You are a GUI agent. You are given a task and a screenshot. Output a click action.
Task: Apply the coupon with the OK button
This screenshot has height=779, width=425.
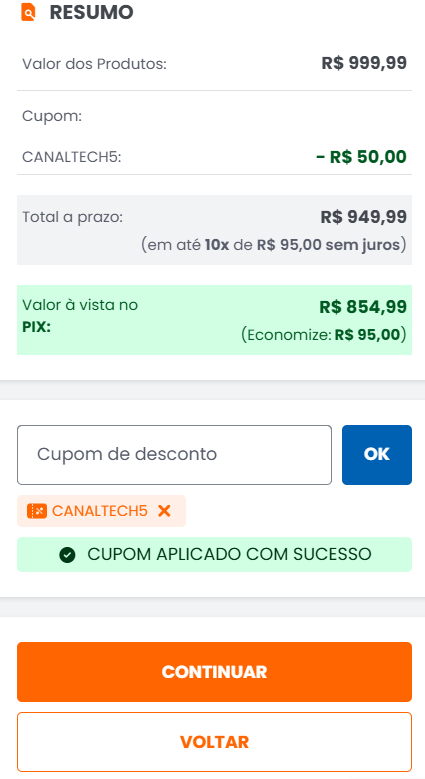[x=377, y=455]
